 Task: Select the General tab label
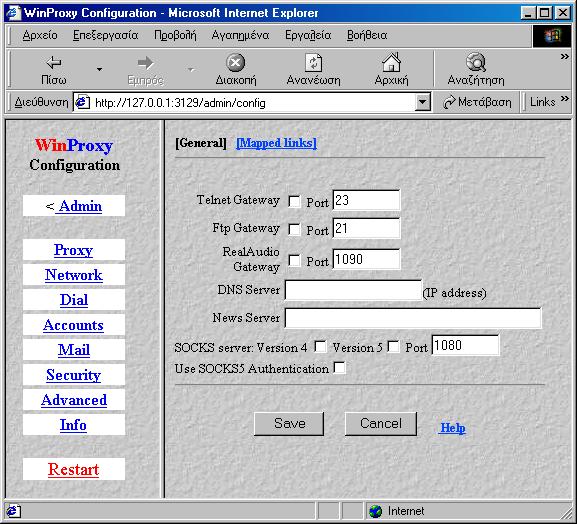pyautogui.click(x=201, y=143)
